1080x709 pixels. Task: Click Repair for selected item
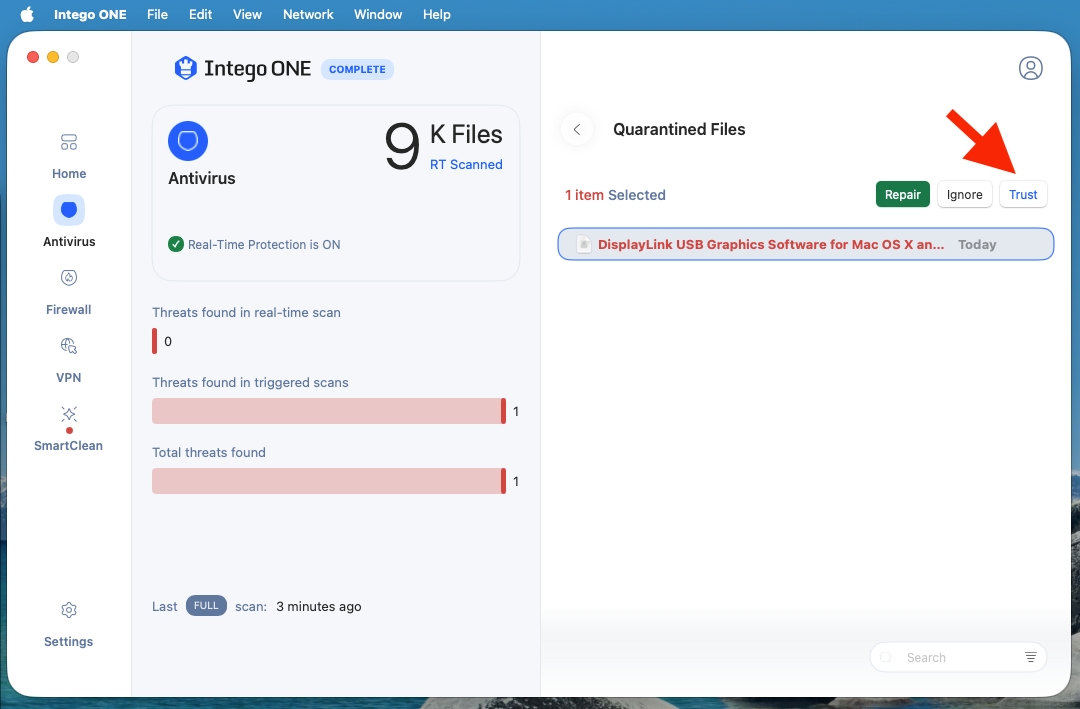(902, 194)
